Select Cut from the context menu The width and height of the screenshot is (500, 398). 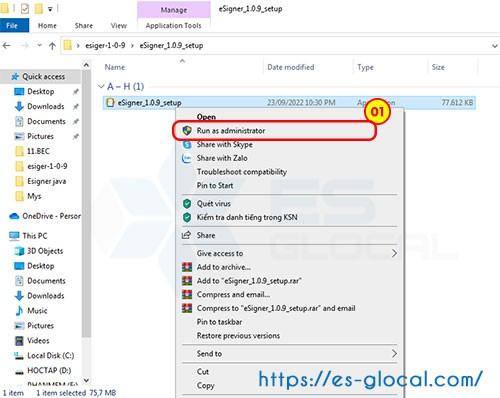click(203, 371)
